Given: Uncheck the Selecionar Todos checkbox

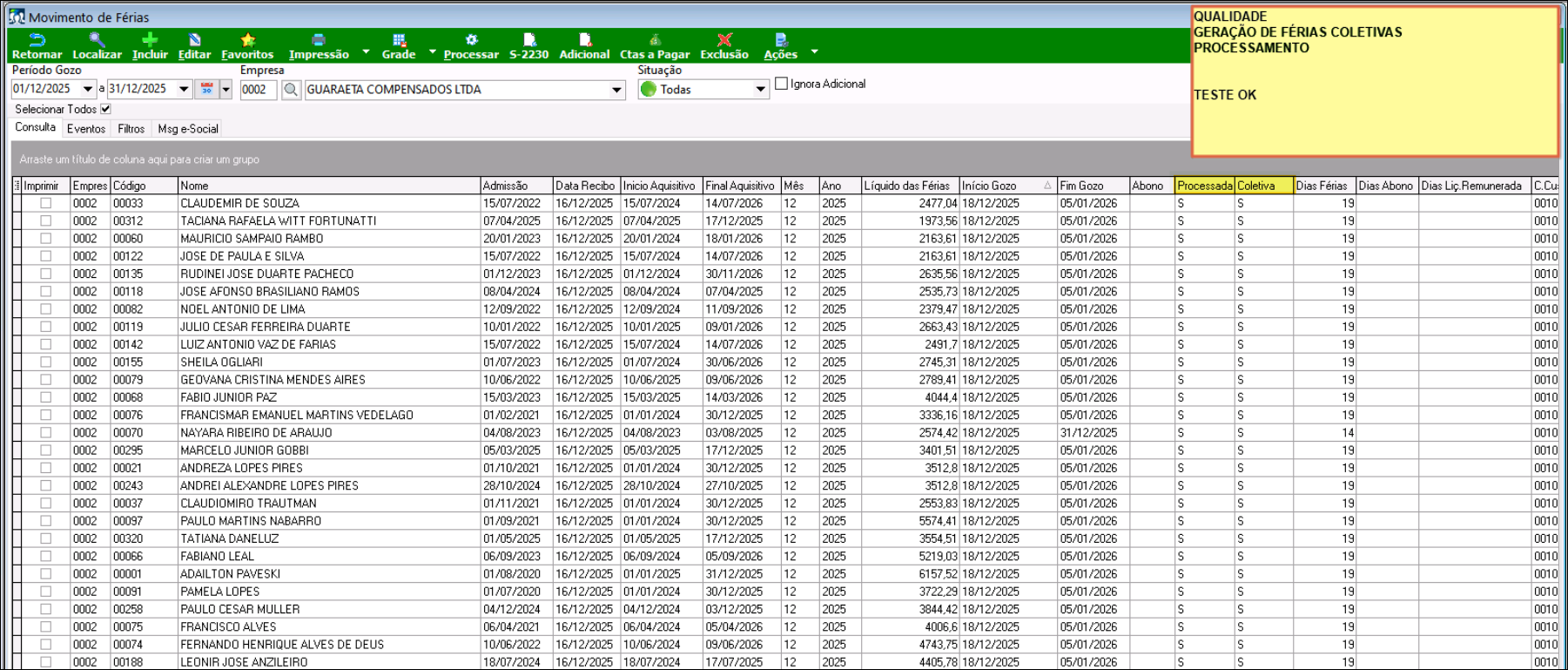Looking at the screenshot, I should (105, 109).
